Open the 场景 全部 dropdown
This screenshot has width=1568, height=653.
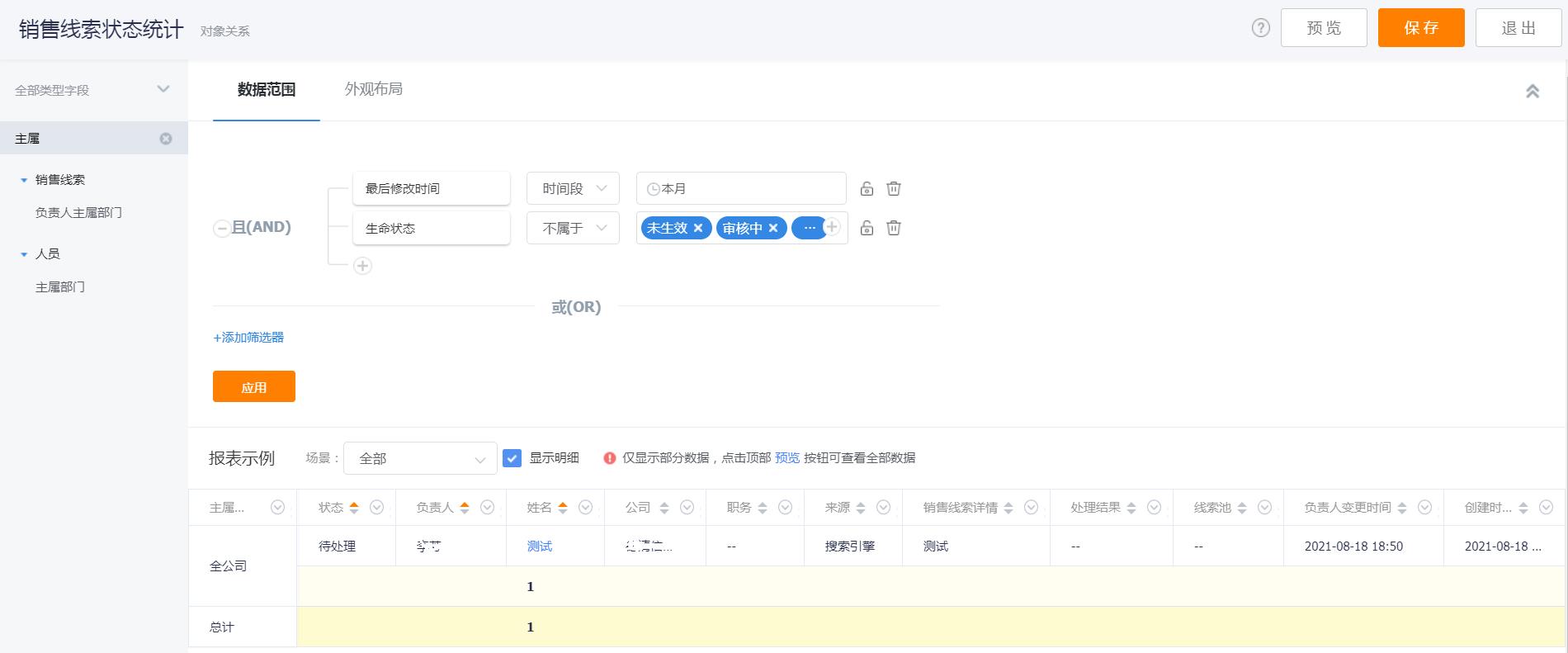click(x=420, y=458)
